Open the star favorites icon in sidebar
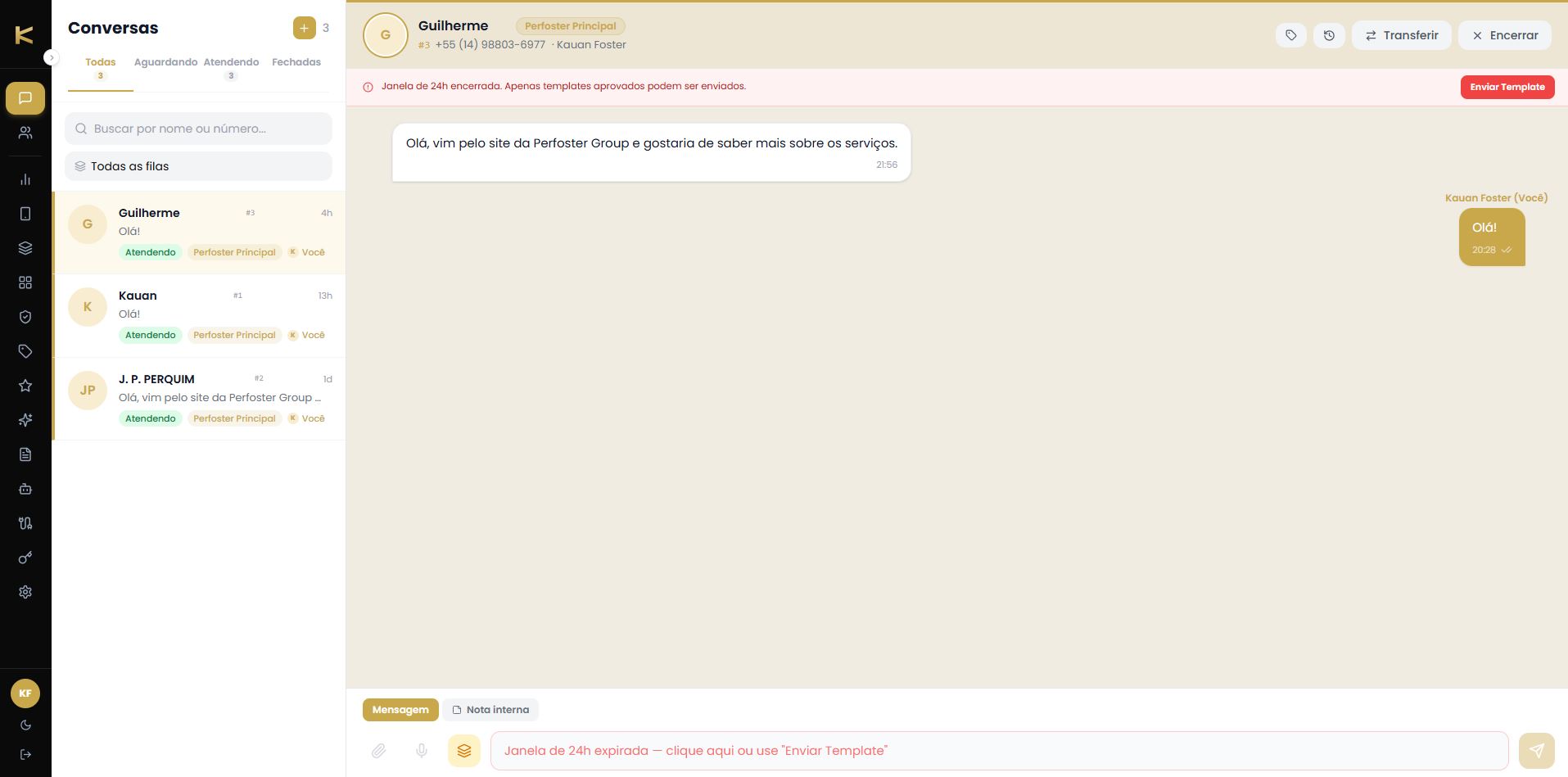Screen dimensions: 1568x777 pyautogui.click(x=25, y=386)
